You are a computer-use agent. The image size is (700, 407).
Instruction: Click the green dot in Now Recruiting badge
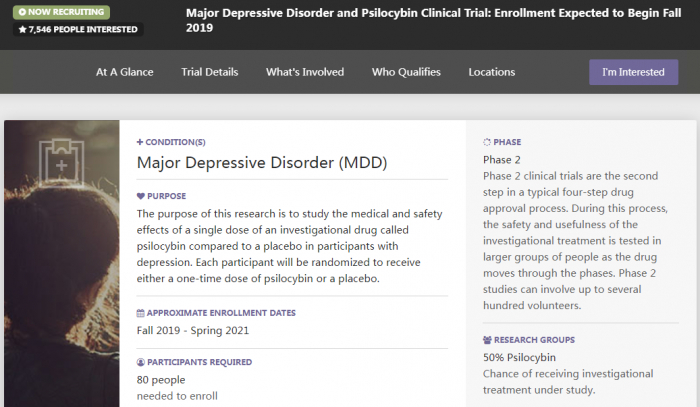pos(22,12)
